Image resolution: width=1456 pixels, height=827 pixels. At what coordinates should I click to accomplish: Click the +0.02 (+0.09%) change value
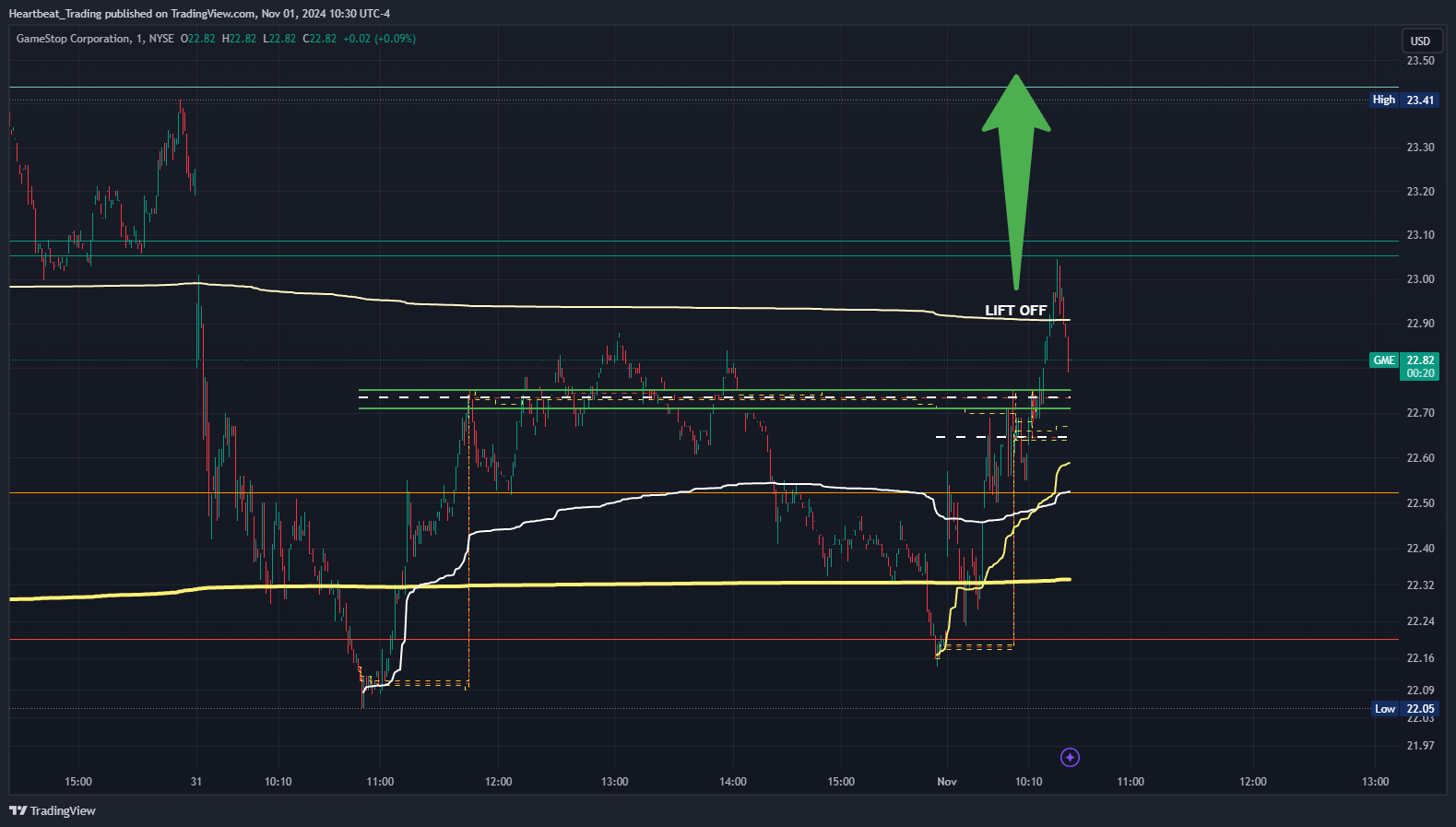click(379, 39)
